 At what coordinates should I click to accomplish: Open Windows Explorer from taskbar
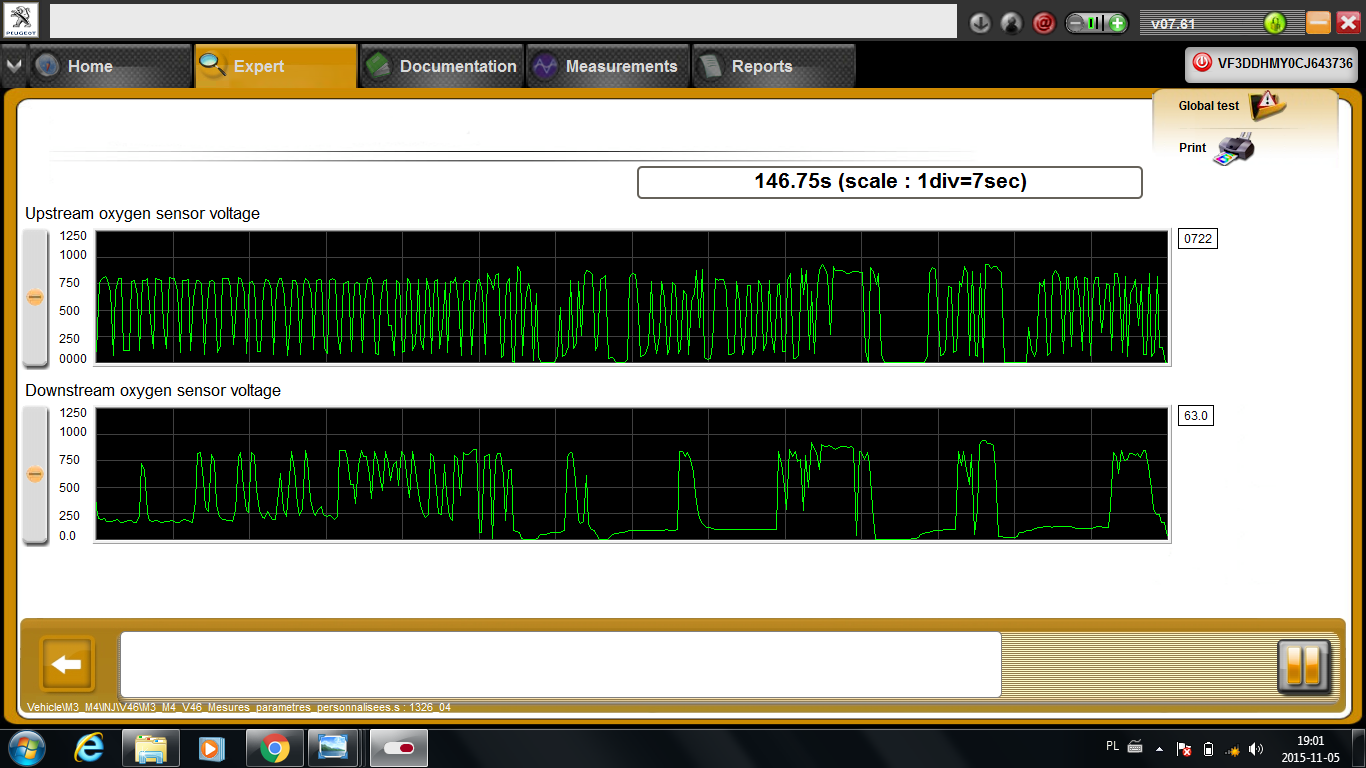point(151,748)
